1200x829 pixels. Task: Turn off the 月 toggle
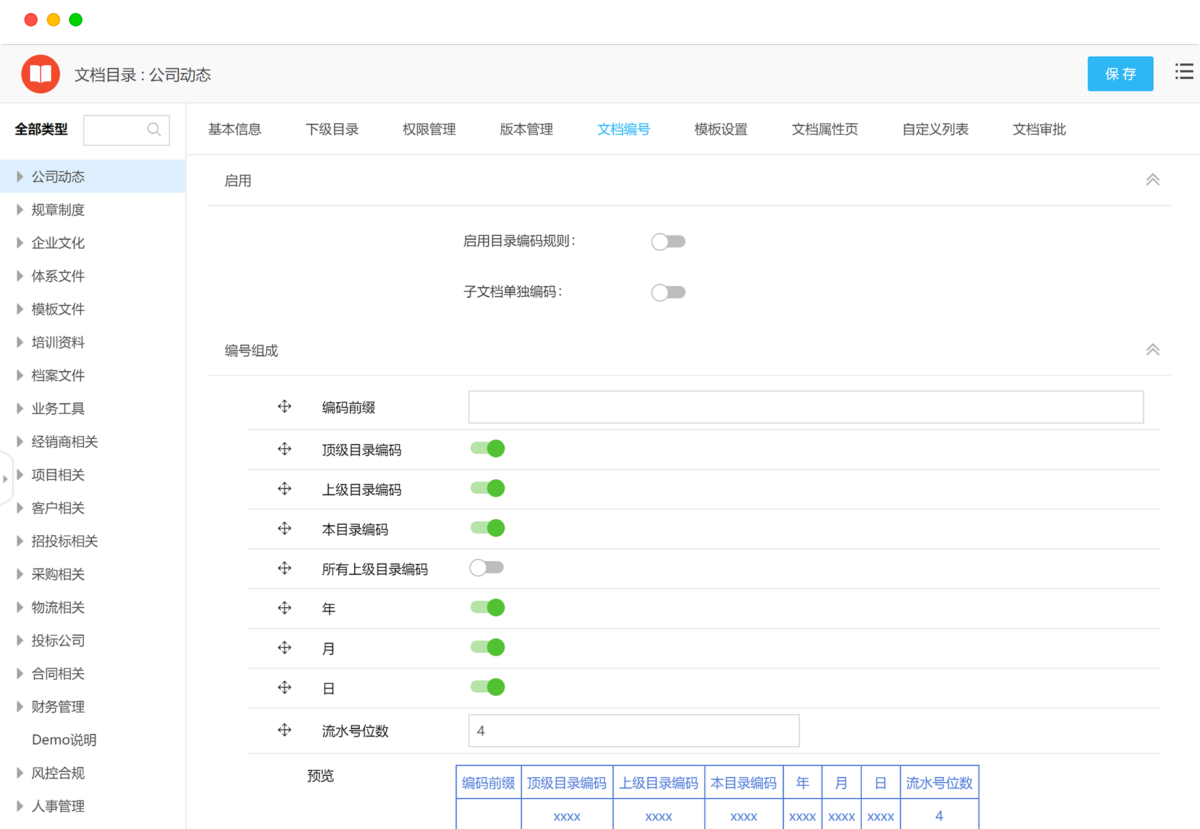pos(487,647)
